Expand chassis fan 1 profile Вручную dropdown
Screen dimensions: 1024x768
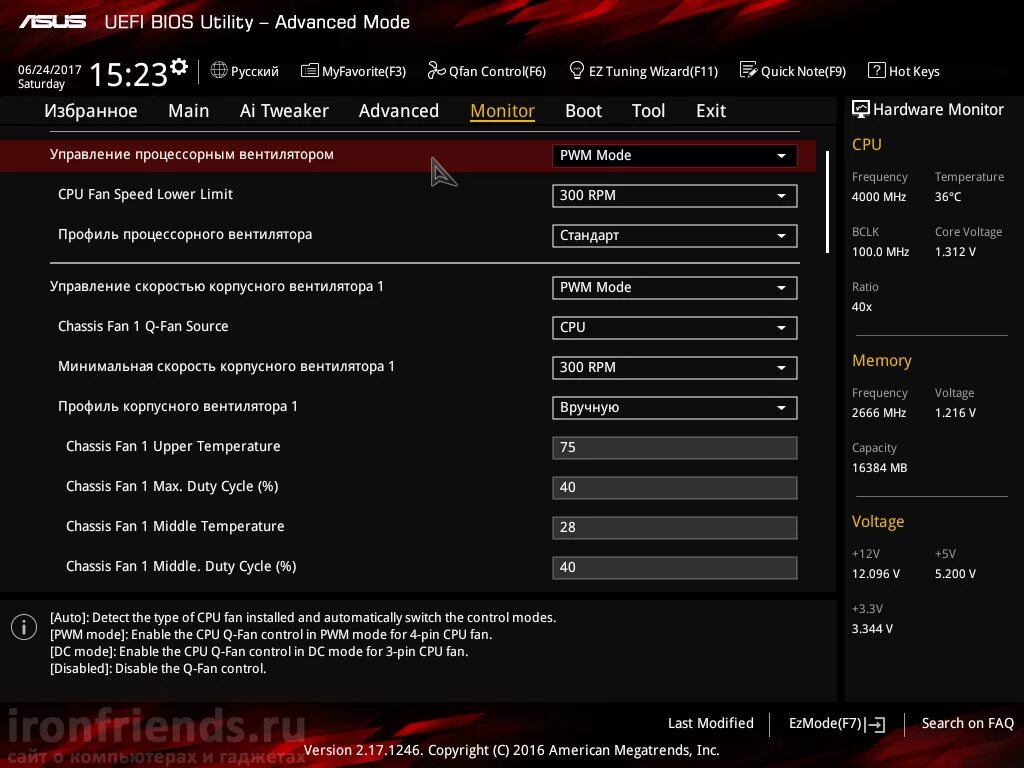(x=675, y=408)
